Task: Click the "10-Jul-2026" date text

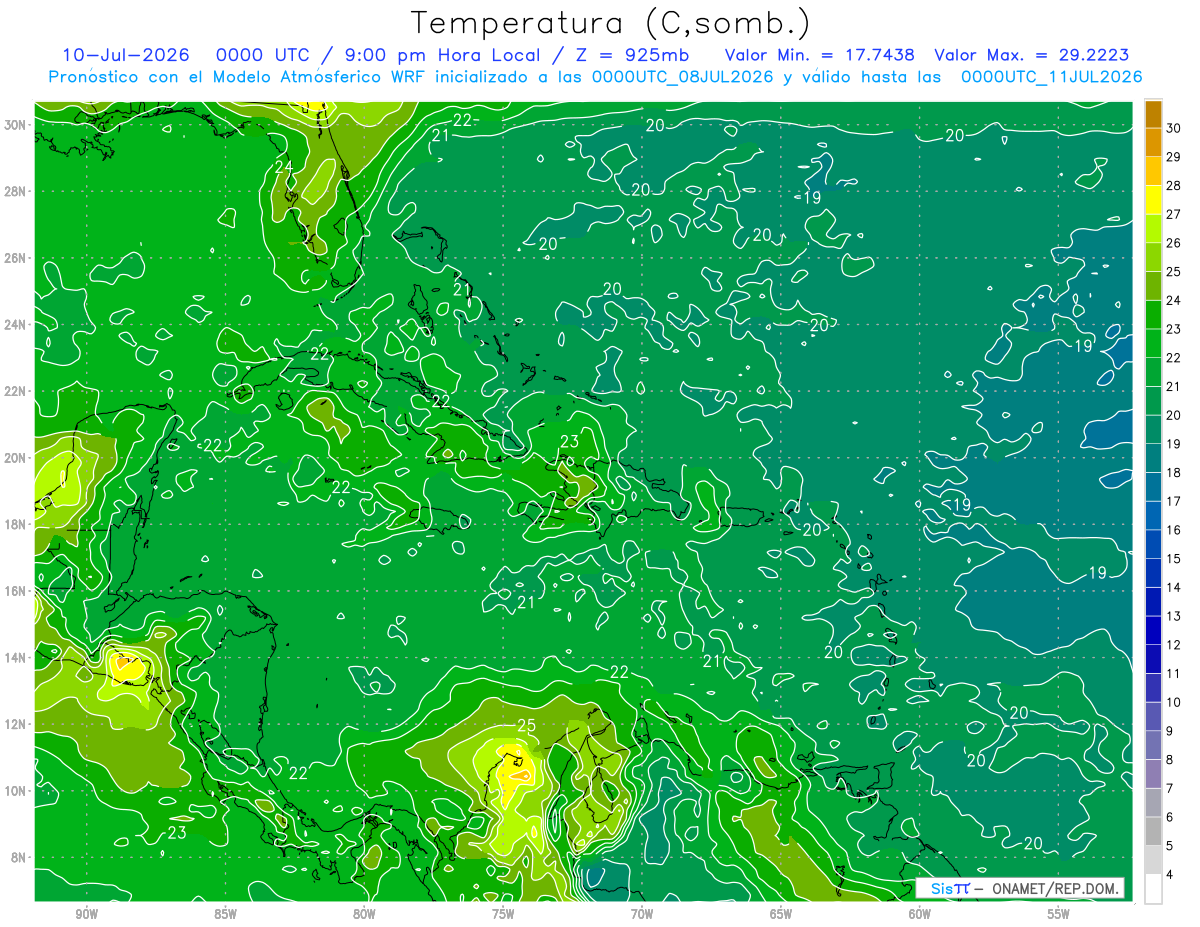Action: click(126, 55)
